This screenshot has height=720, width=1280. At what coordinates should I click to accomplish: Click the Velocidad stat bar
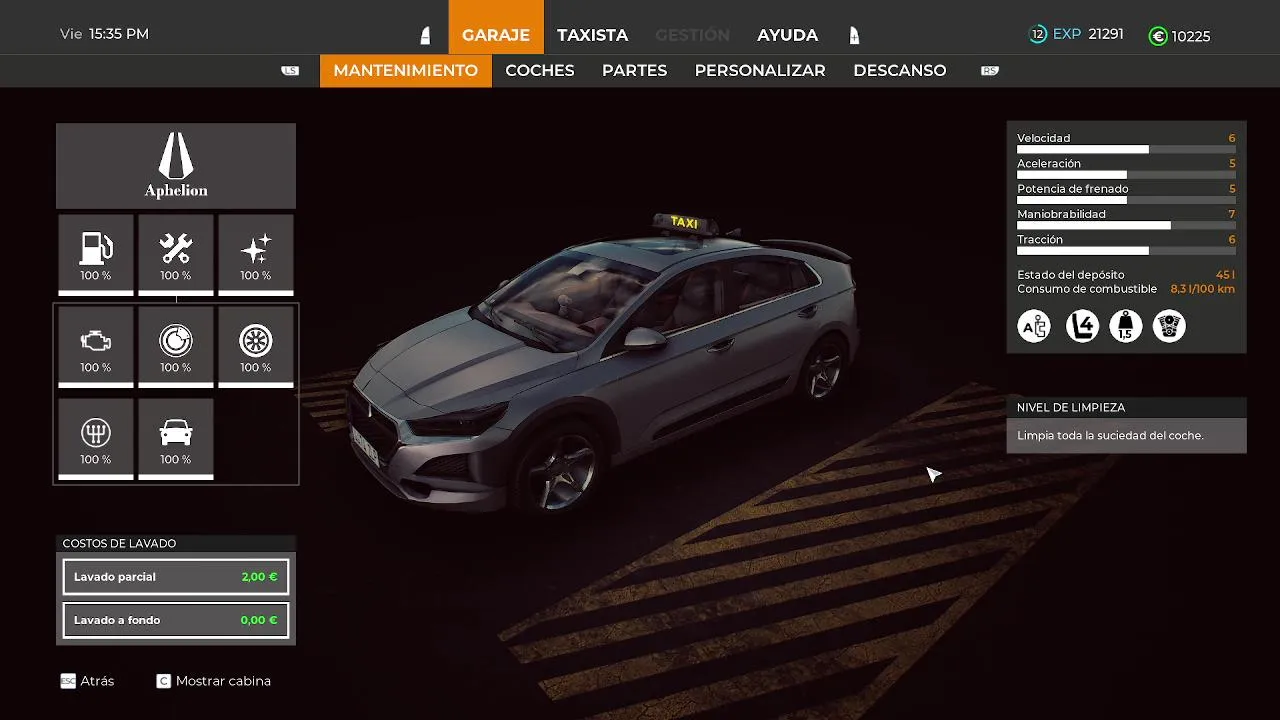point(1126,149)
